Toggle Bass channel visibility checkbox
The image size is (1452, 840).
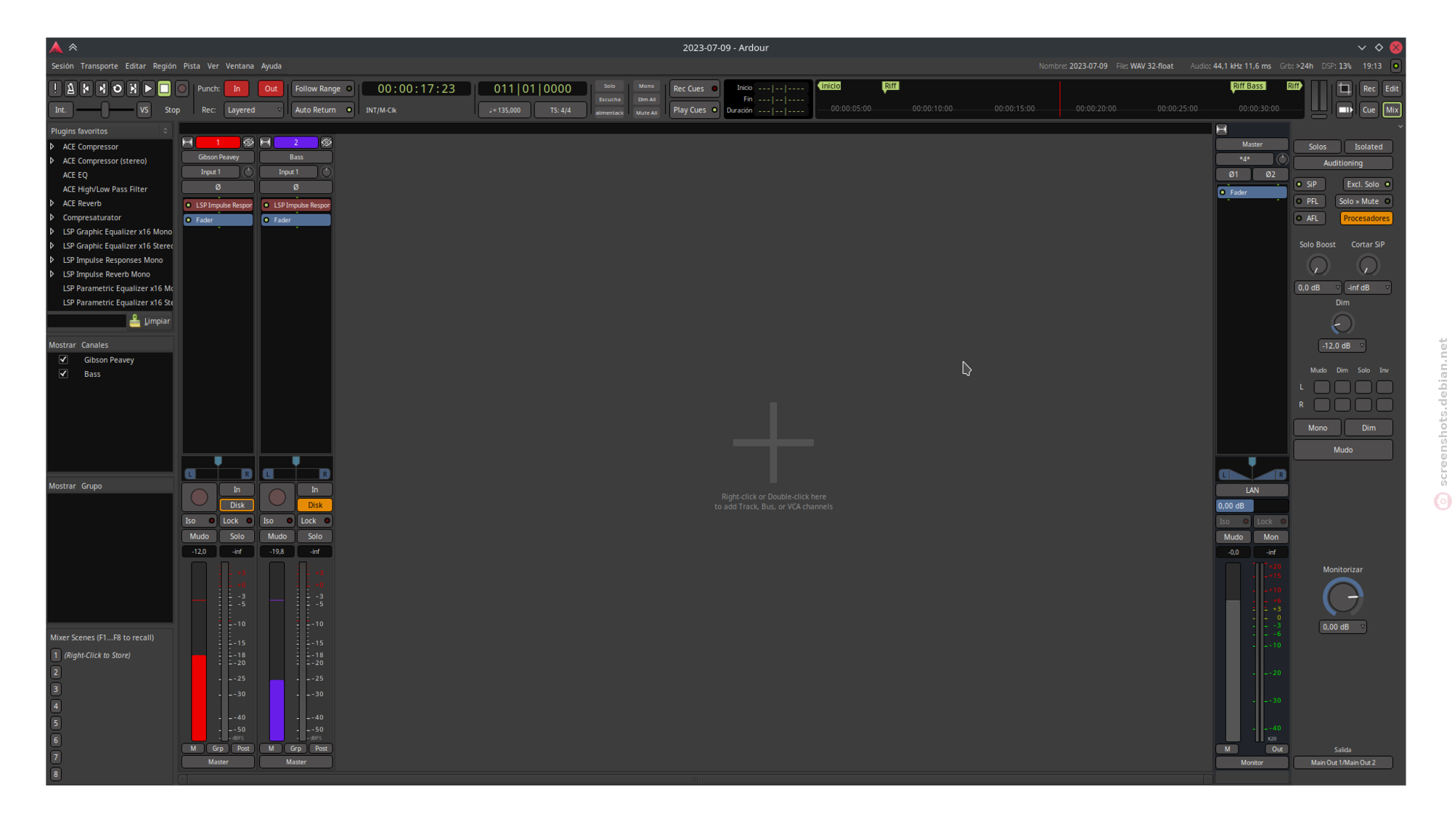tap(64, 374)
